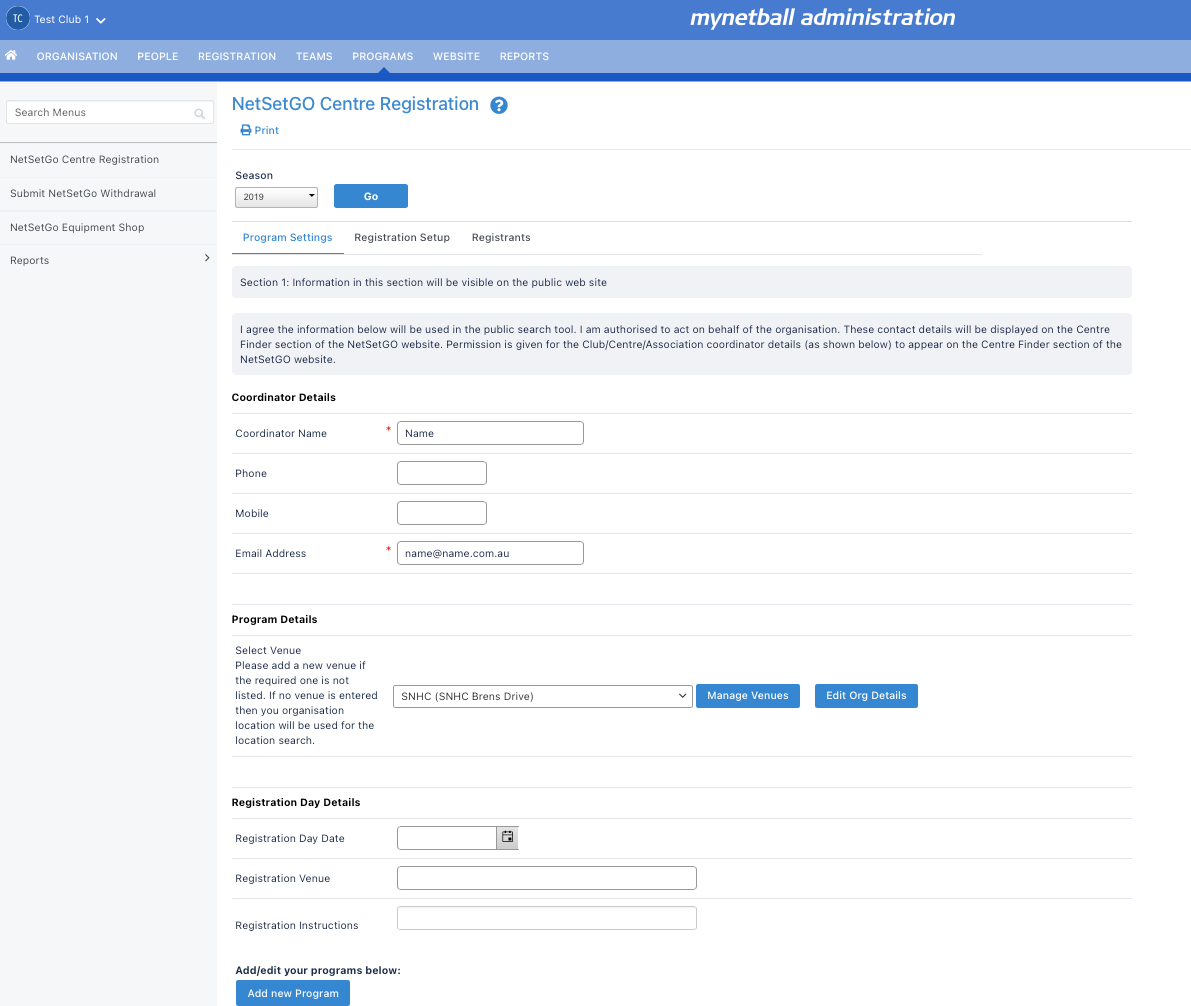This screenshot has height=1006, width=1191.
Task: Click the mynetball administration header title
Action: [x=823, y=17]
